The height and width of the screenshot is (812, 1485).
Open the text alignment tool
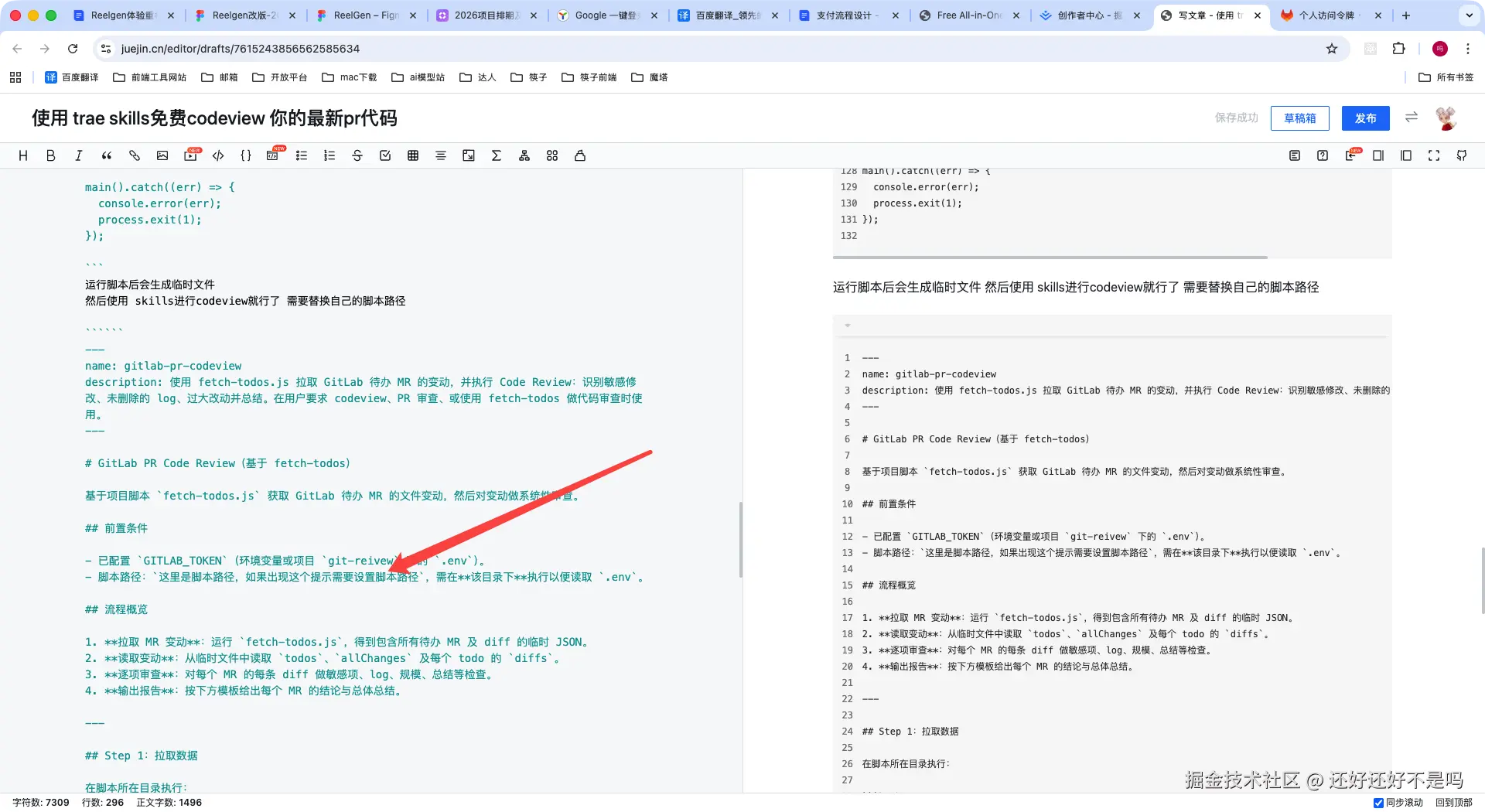(x=441, y=155)
